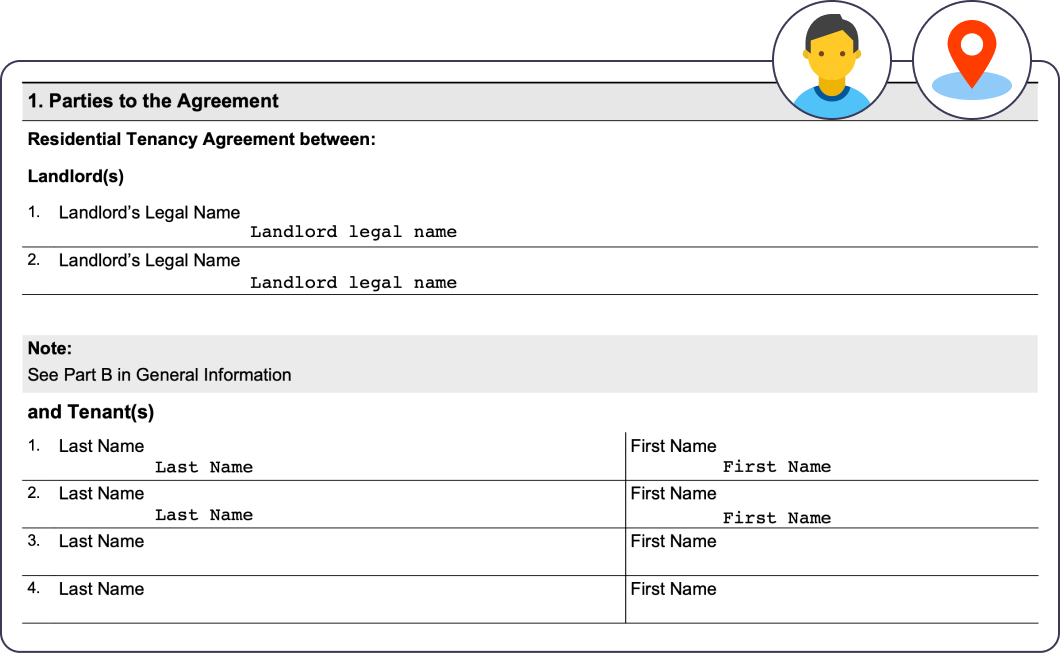
Task: Click the 'and Tenant(s)' subheading
Action: tap(91, 412)
